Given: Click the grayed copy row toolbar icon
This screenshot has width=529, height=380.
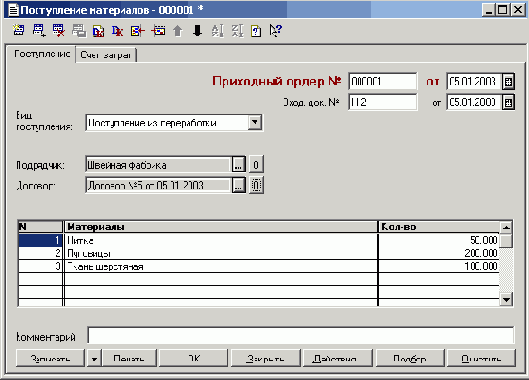Looking at the screenshot, I should 79,31.
